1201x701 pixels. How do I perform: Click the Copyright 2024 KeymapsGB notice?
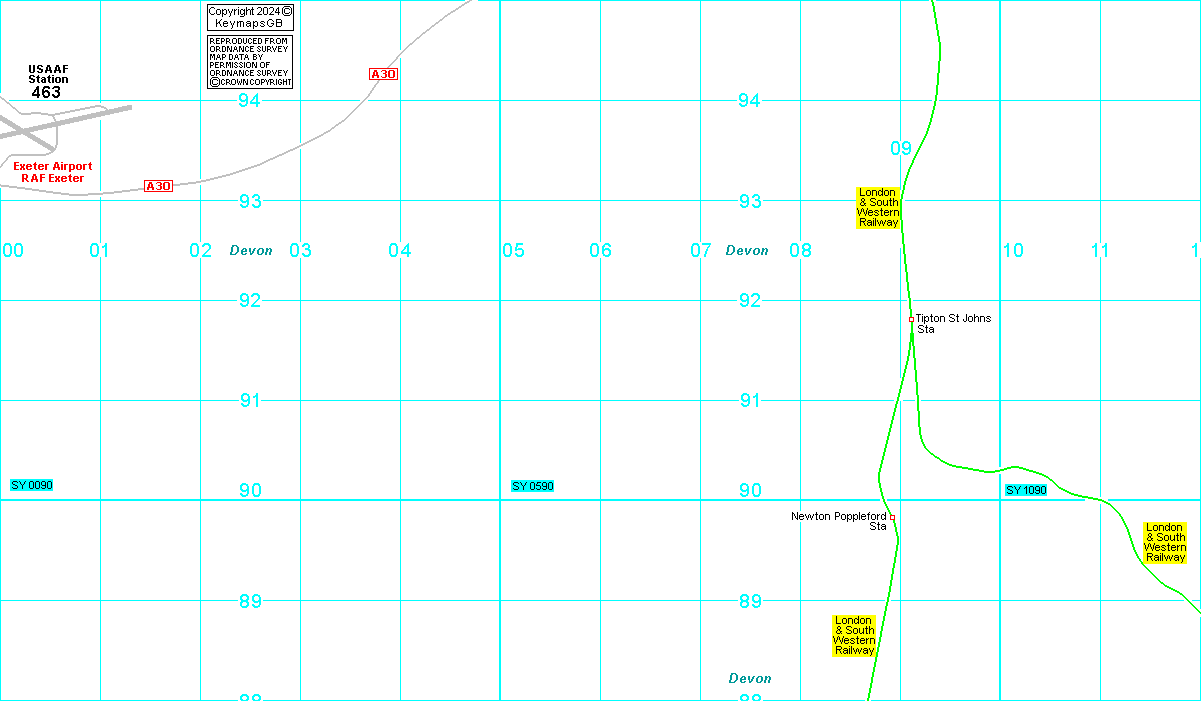tap(250, 17)
